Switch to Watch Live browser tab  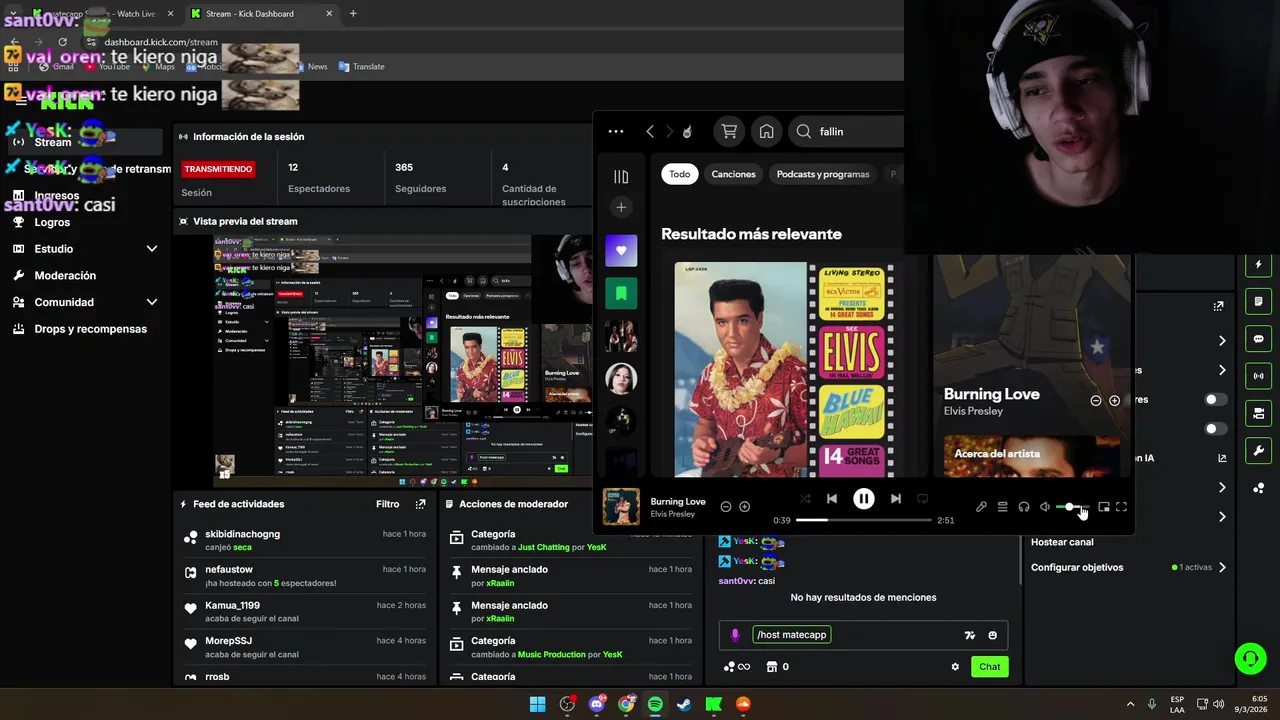[103, 14]
